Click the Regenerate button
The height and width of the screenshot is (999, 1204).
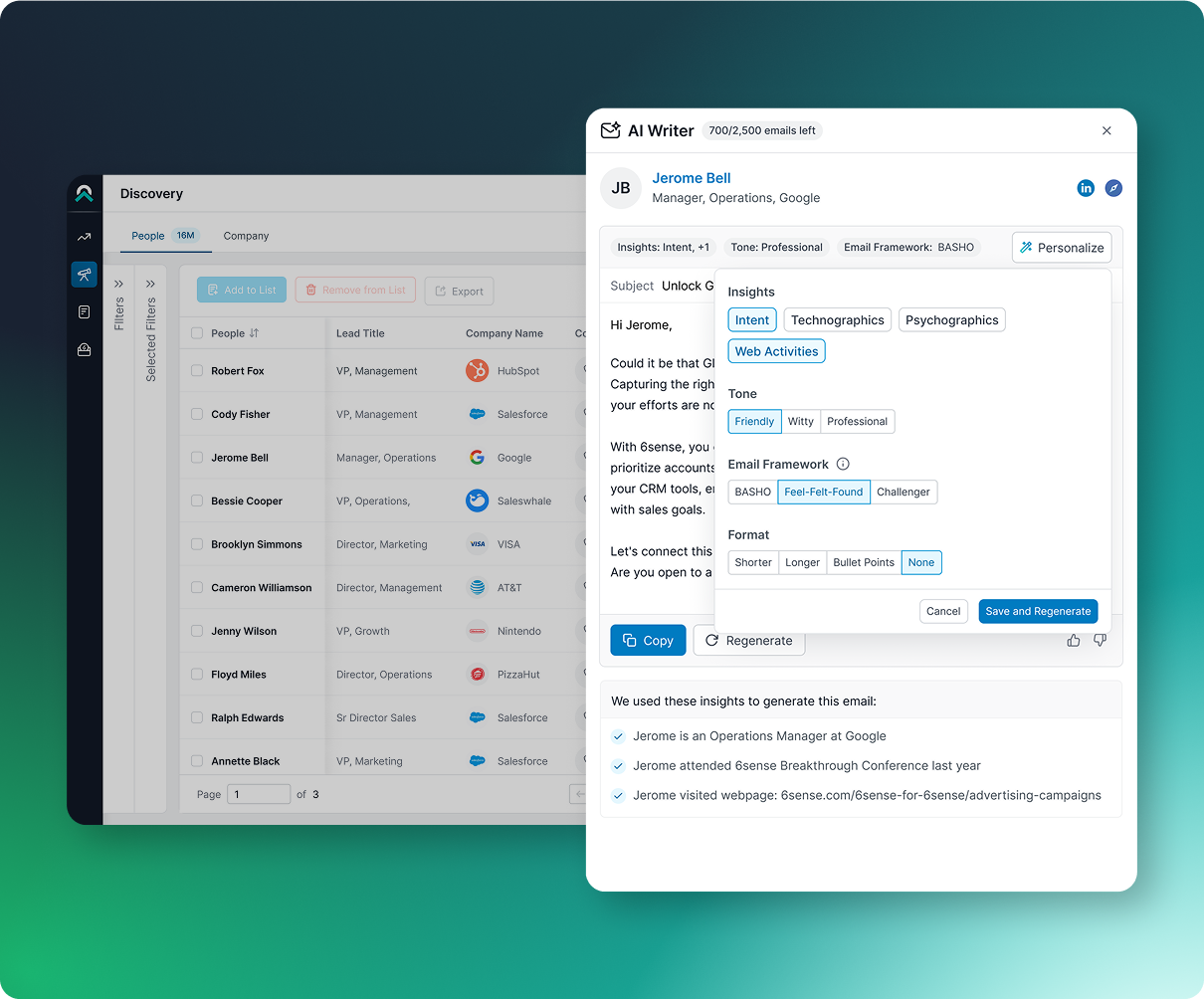point(749,641)
